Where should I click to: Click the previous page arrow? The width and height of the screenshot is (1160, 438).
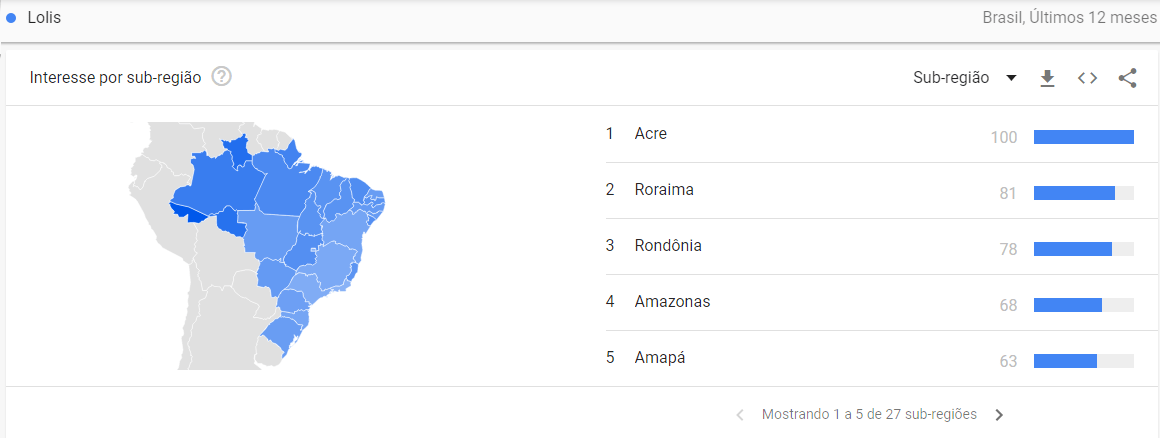pyautogui.click(x=740, y=414)
